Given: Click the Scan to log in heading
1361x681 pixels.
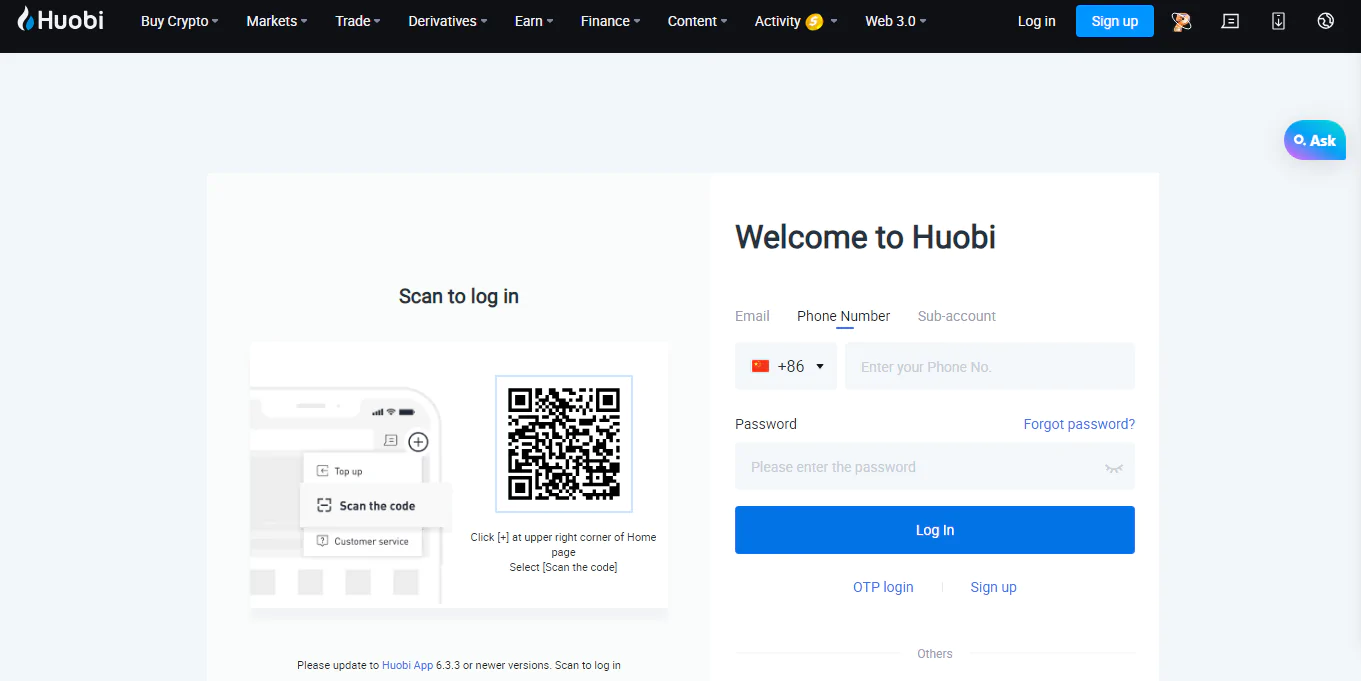Looking at the screenshot, I should click(459, 296).
